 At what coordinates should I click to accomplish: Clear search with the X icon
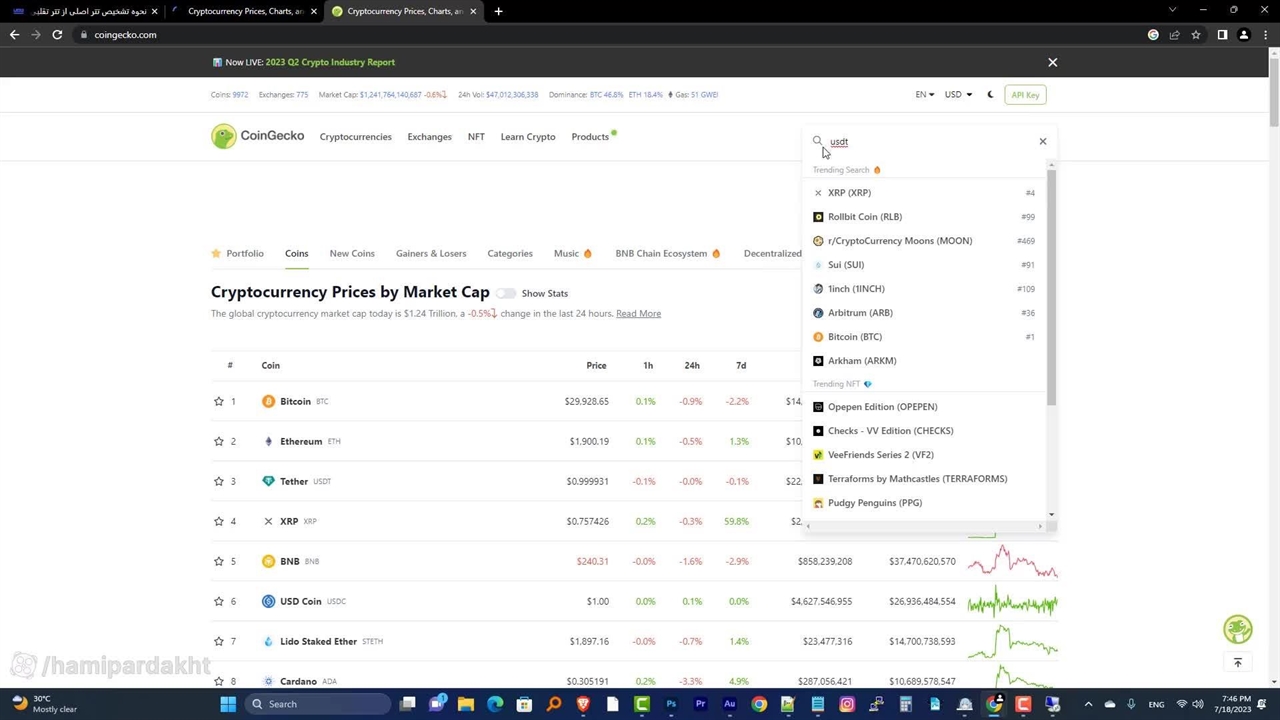click(1042, 141)
